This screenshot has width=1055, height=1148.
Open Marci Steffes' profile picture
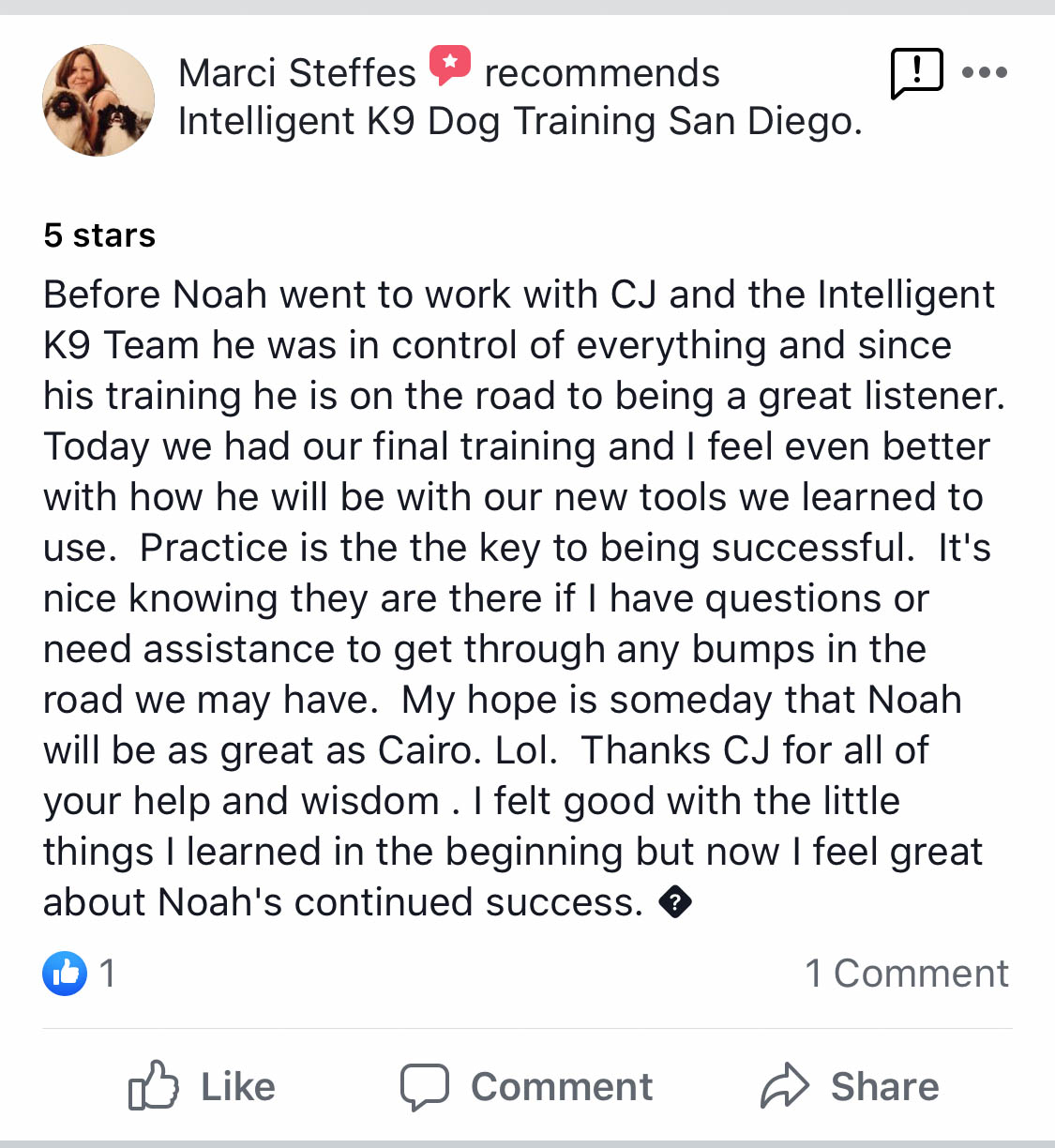pyautogui.click(x=98, y=100)
